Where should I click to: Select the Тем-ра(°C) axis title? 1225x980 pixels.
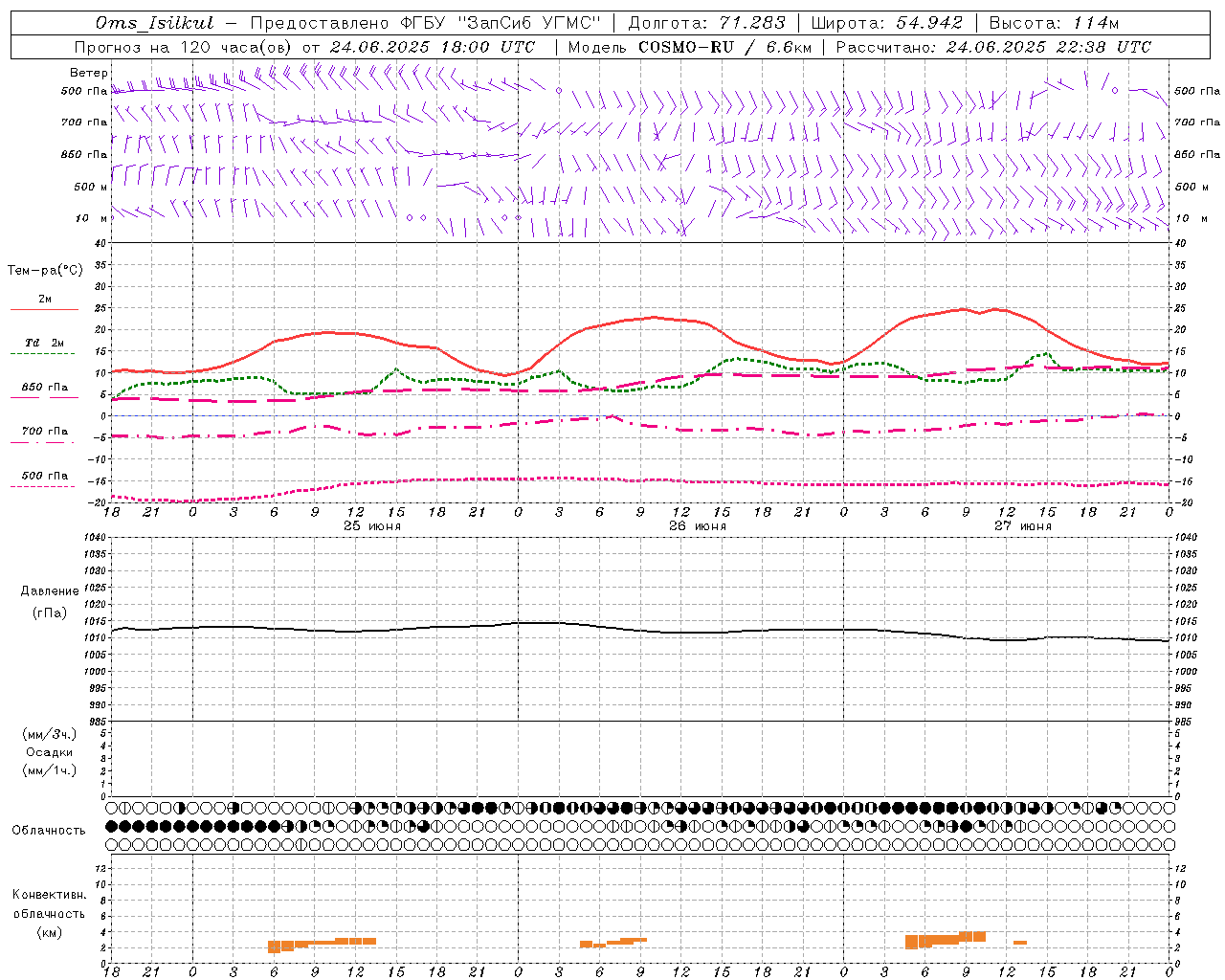click(45, 271)
